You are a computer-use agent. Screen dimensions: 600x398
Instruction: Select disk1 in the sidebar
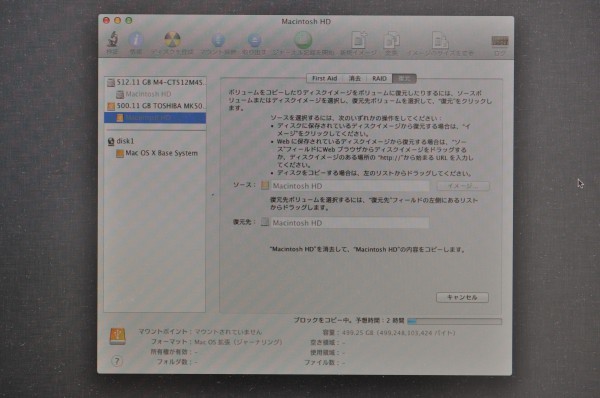point(155,141)
